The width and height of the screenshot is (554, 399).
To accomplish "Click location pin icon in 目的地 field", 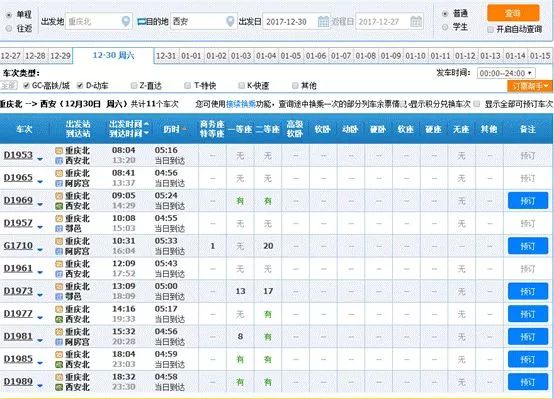I will click(230, 22).
